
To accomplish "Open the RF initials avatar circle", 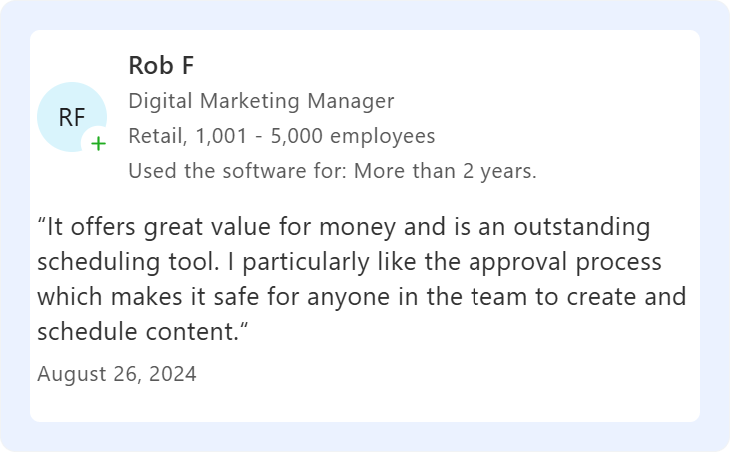I will pyautogui.click(x=72, y=117).
